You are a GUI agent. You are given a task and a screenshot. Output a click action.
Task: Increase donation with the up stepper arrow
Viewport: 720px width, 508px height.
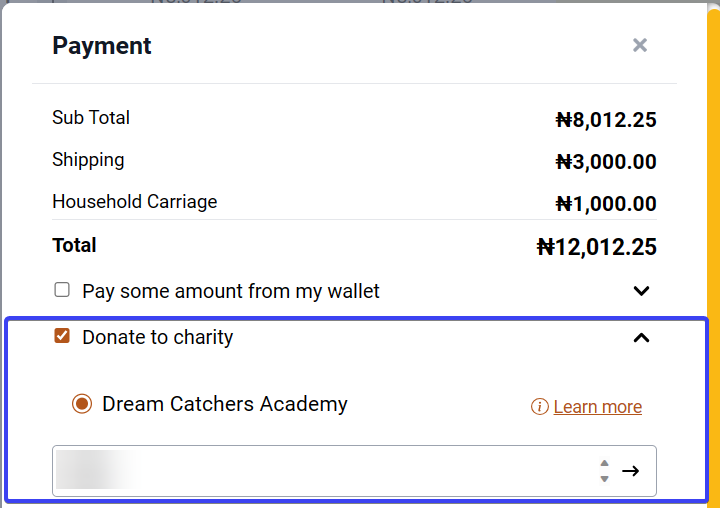[604, 463]
